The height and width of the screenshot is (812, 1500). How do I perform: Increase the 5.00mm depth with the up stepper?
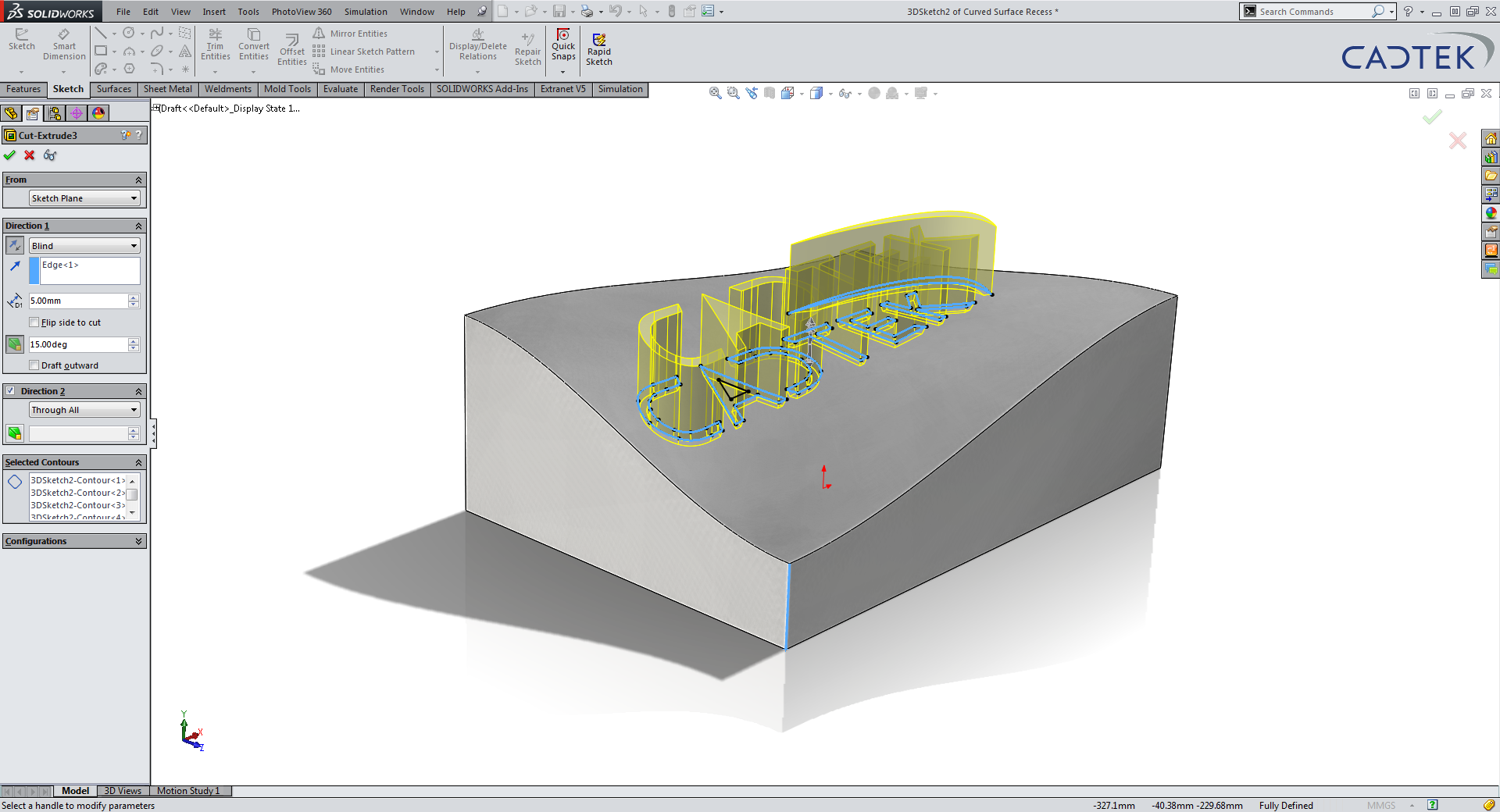(x=134, y=297)
